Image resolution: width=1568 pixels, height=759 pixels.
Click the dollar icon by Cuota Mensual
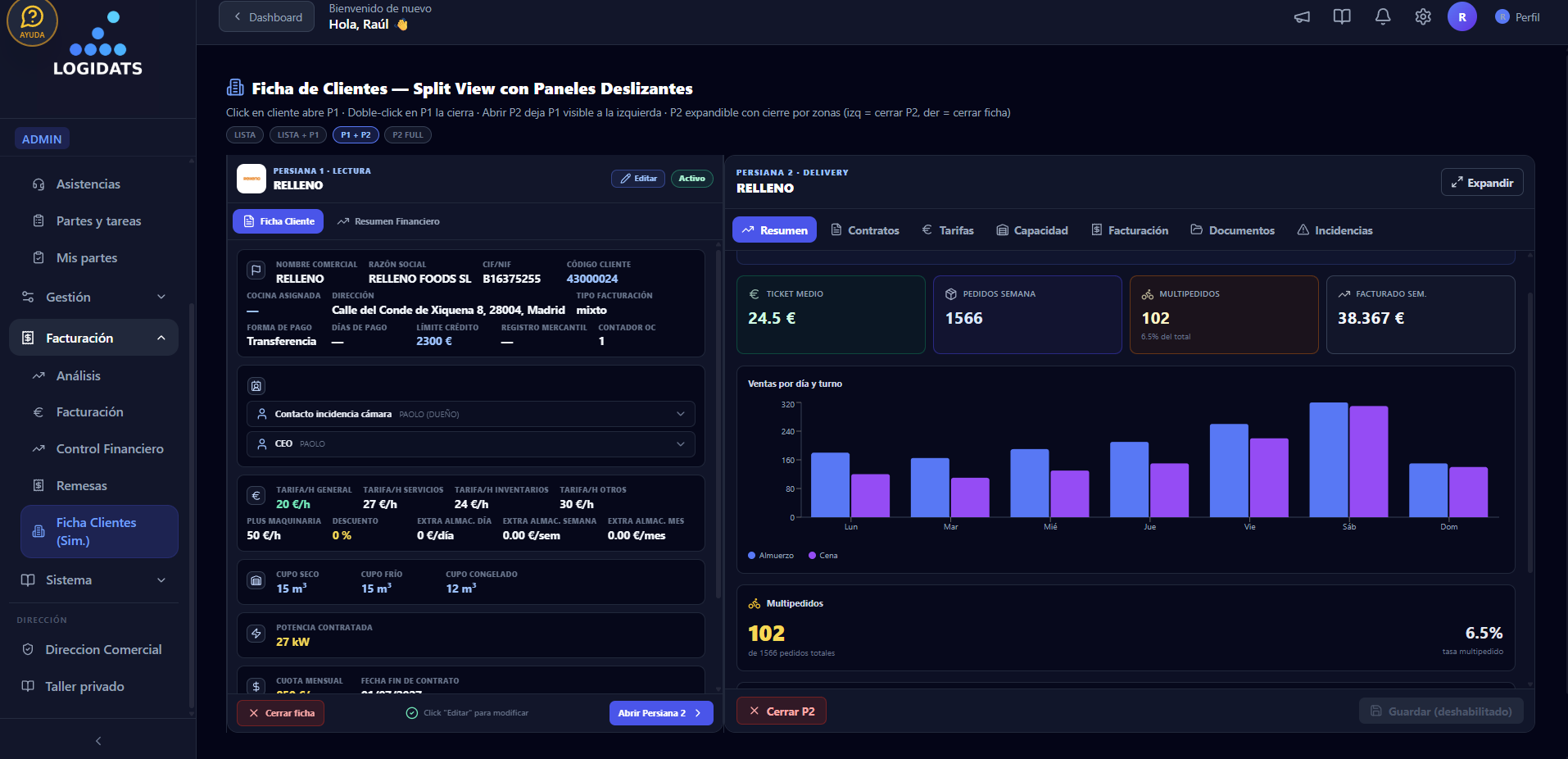pyautogui.click(x=256, y=687)
